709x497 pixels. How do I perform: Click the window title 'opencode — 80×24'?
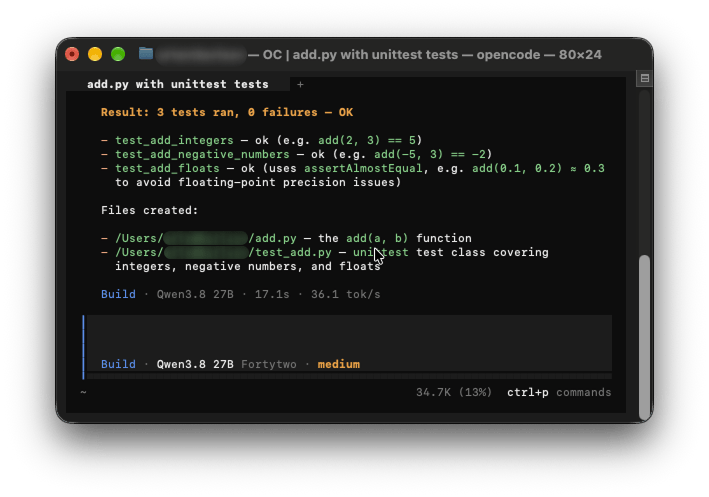coord(539,55)
